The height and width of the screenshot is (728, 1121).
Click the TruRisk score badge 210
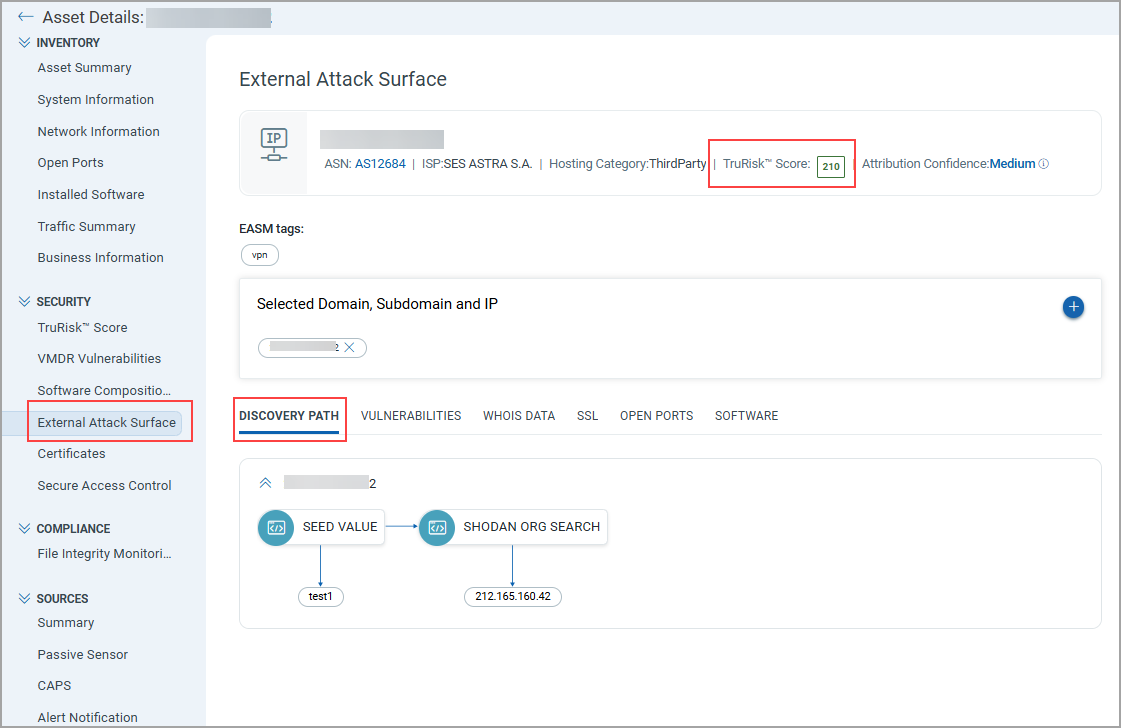(831, 167)
